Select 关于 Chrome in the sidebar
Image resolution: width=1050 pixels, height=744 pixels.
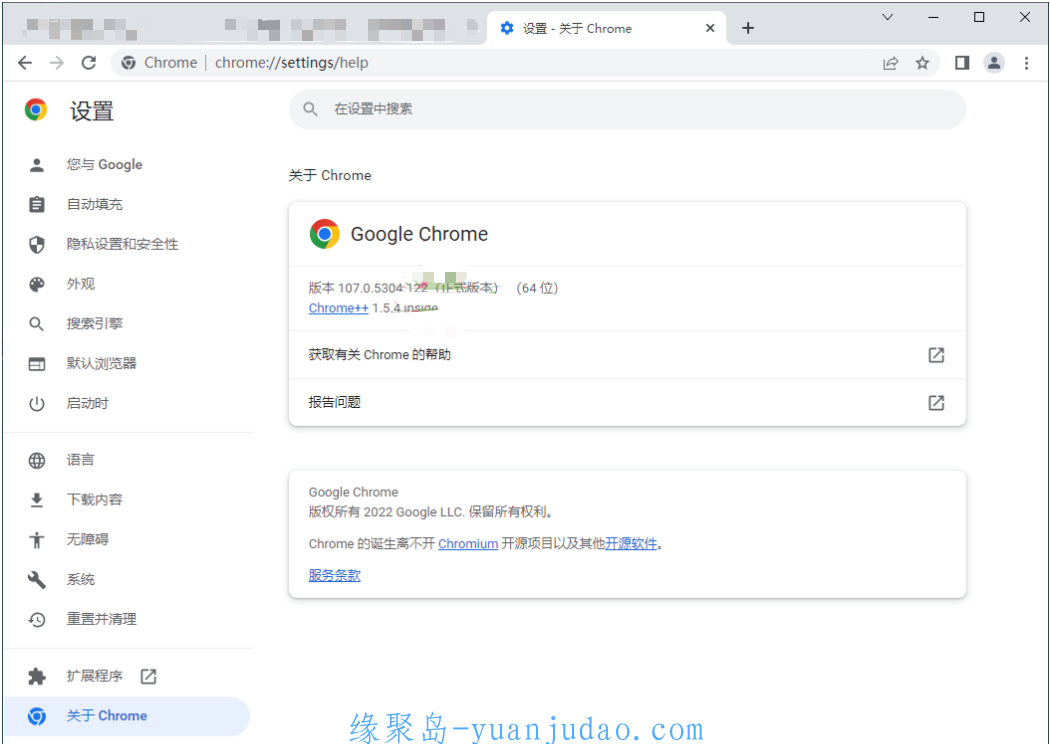[x=127, y=716]
